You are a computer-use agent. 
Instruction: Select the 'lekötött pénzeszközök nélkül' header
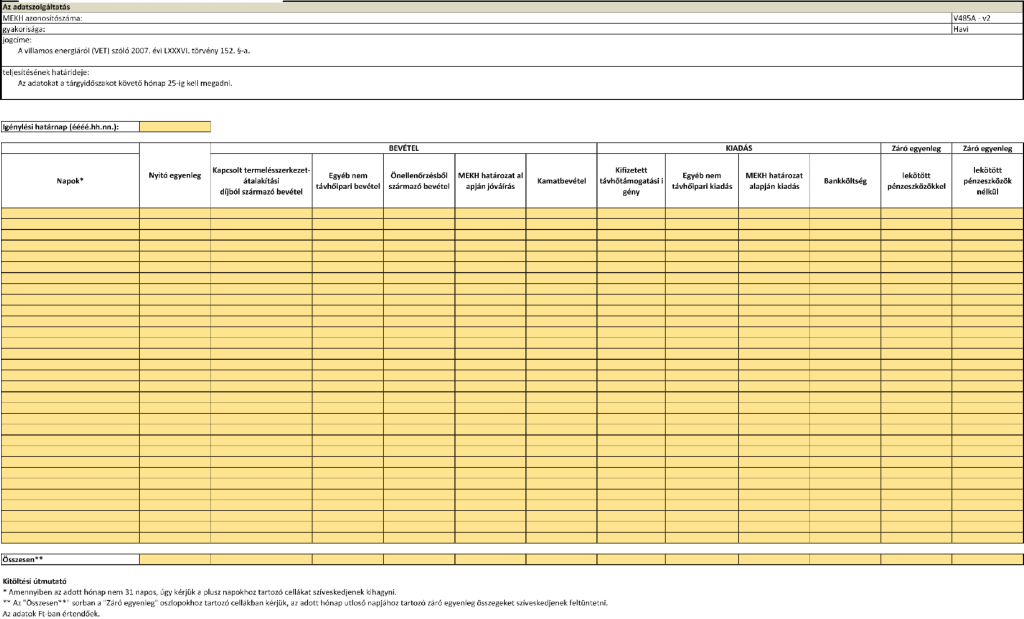[x=987, y=181]
